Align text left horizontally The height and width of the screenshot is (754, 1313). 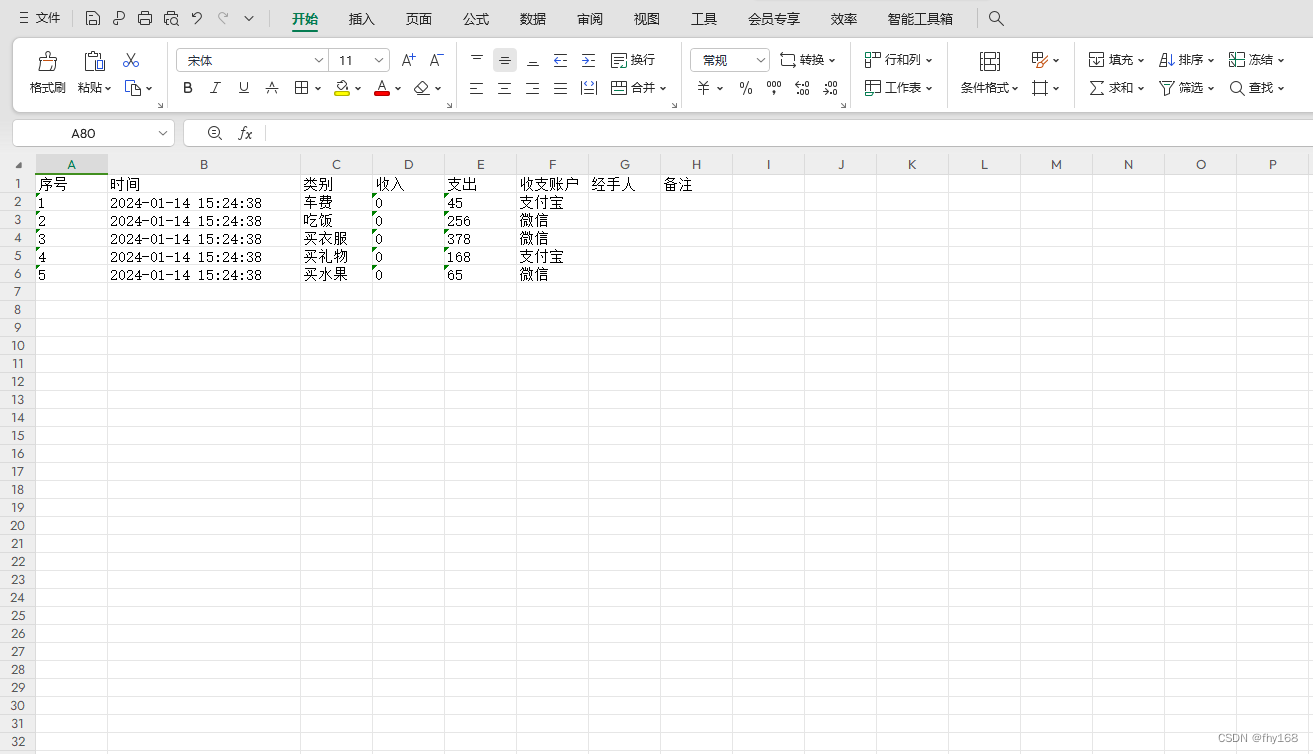click(476, 88)
